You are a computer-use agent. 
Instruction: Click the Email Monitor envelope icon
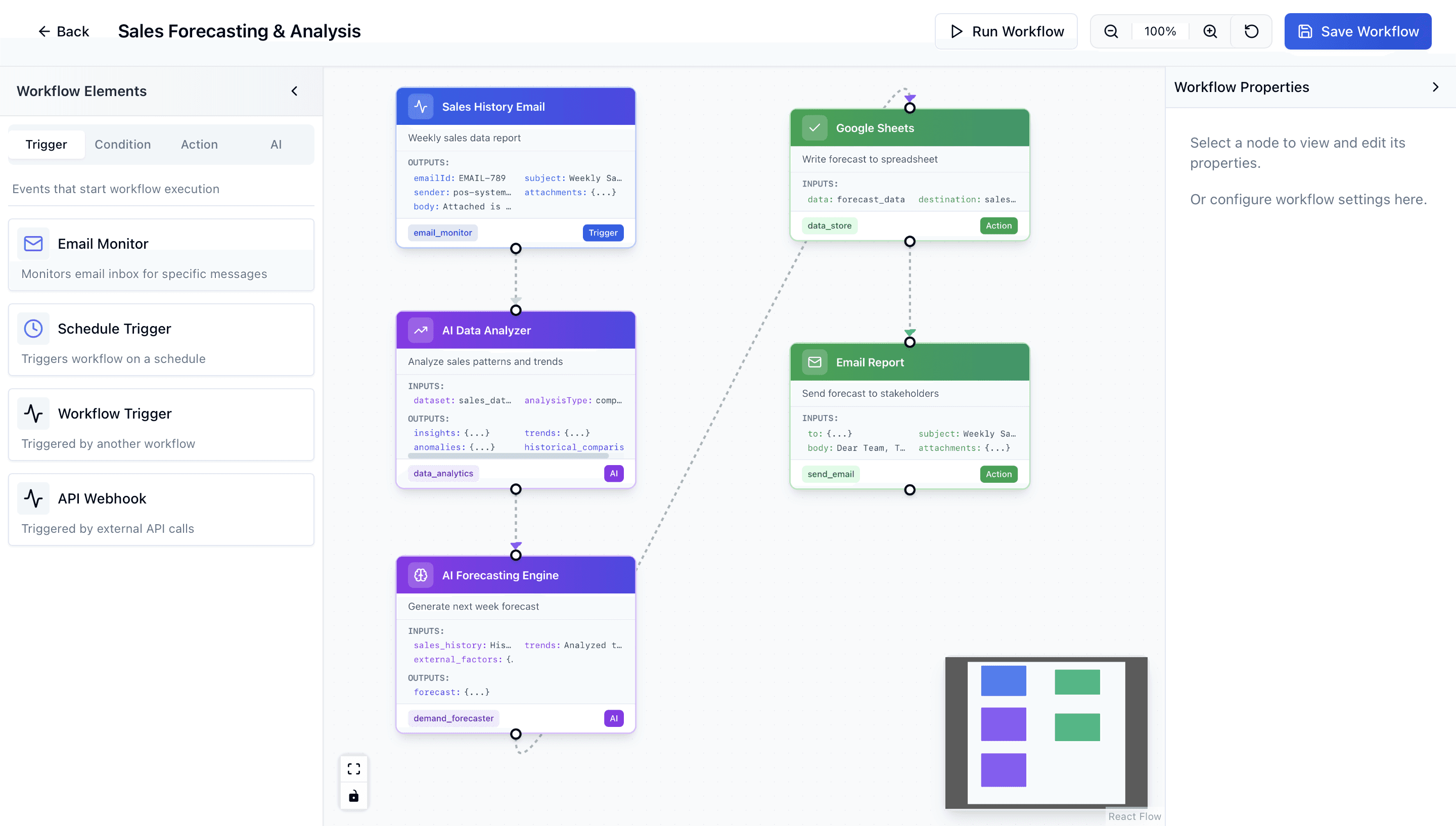pos(33,243)
